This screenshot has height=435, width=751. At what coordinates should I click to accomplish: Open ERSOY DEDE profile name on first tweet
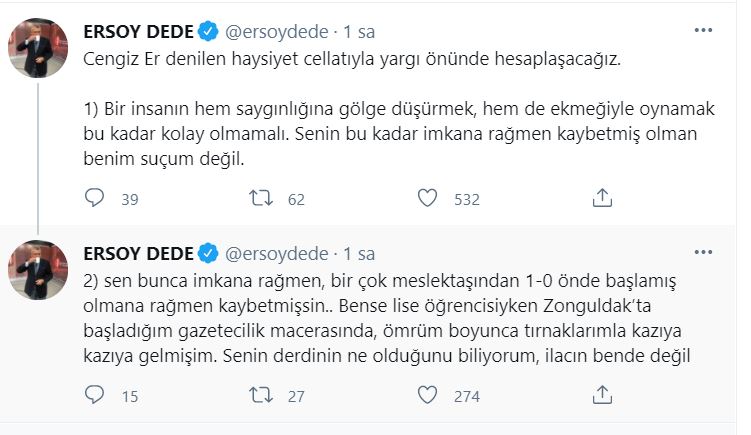pyautogui.click(x=138, y=30)
